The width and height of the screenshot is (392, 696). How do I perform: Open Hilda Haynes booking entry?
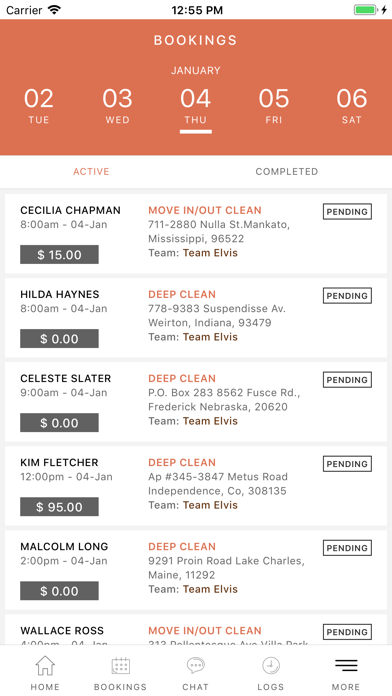click(x=196, y=318)
